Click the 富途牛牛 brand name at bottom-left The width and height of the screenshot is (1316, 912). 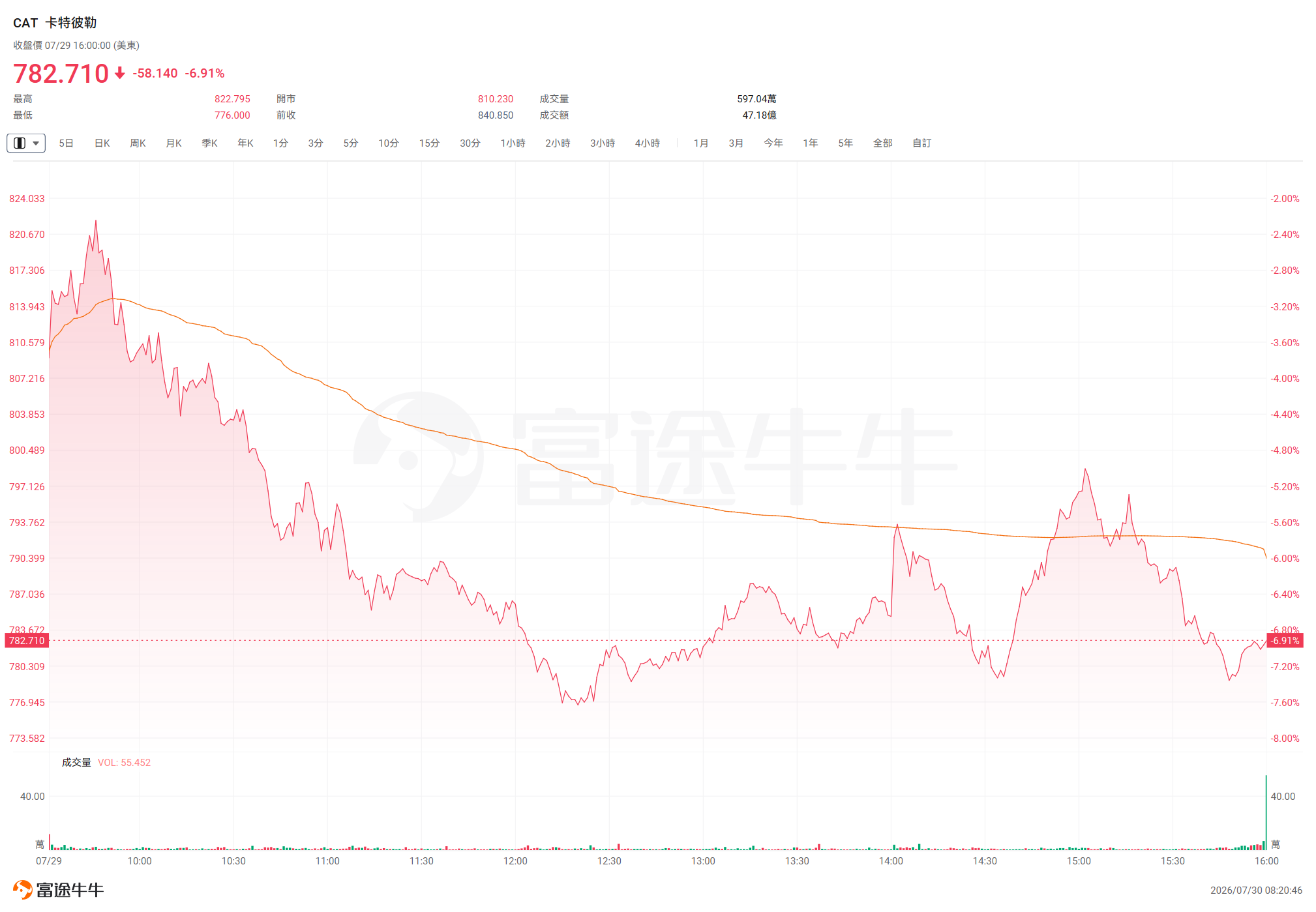click(x=70, y=889)
